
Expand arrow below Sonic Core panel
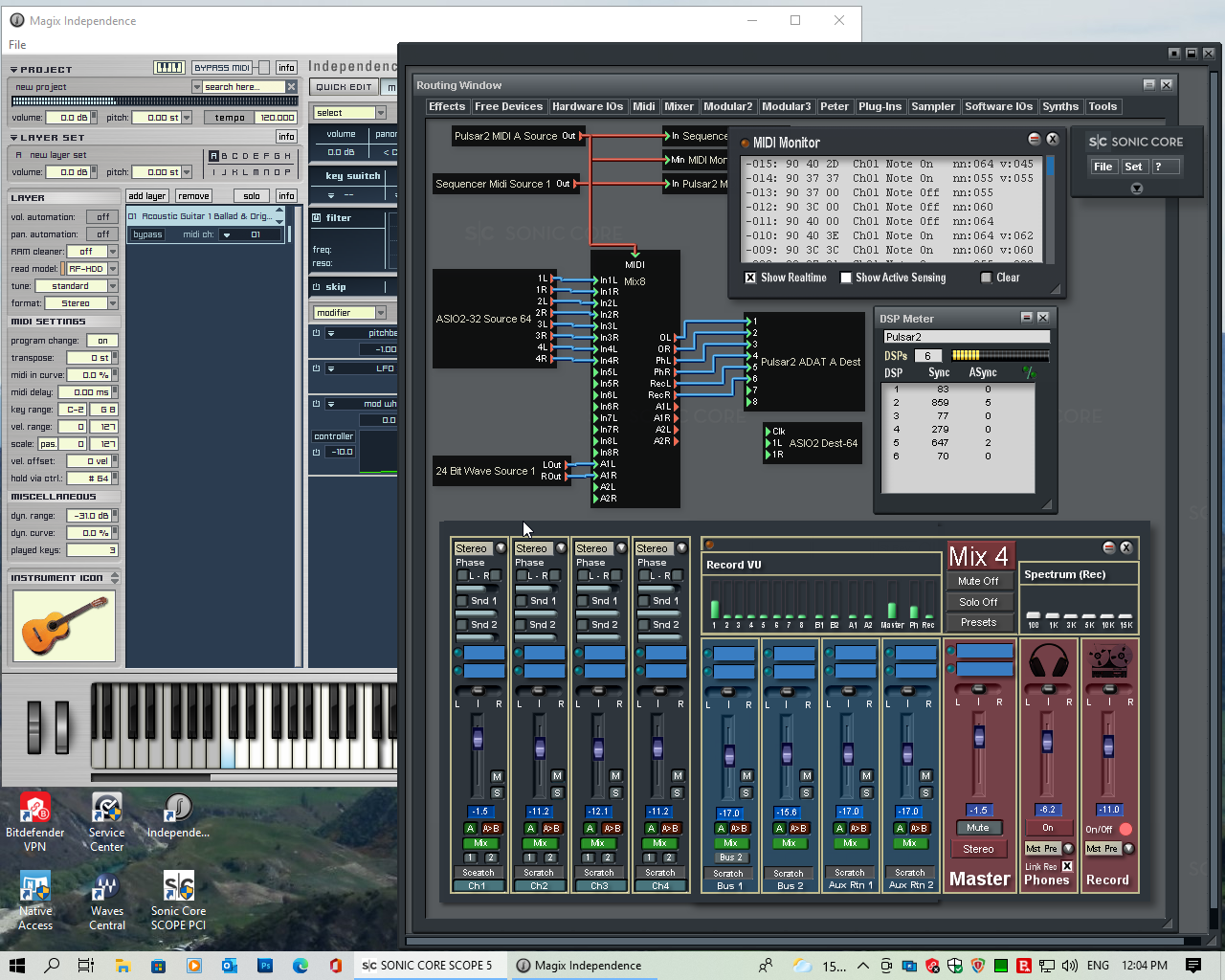1137,189
